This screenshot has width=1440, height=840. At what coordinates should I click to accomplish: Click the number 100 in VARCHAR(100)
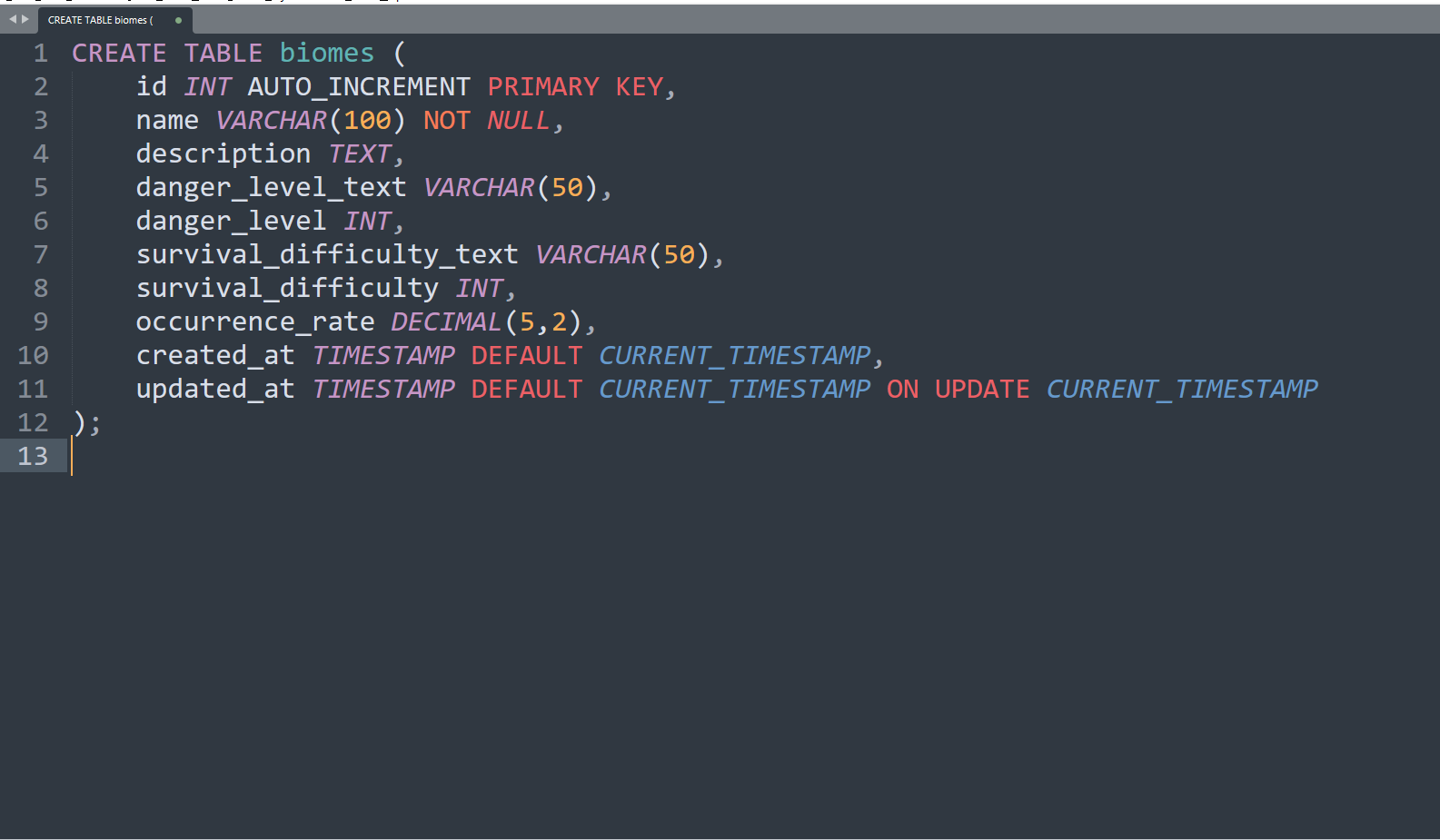click(368, 121)
